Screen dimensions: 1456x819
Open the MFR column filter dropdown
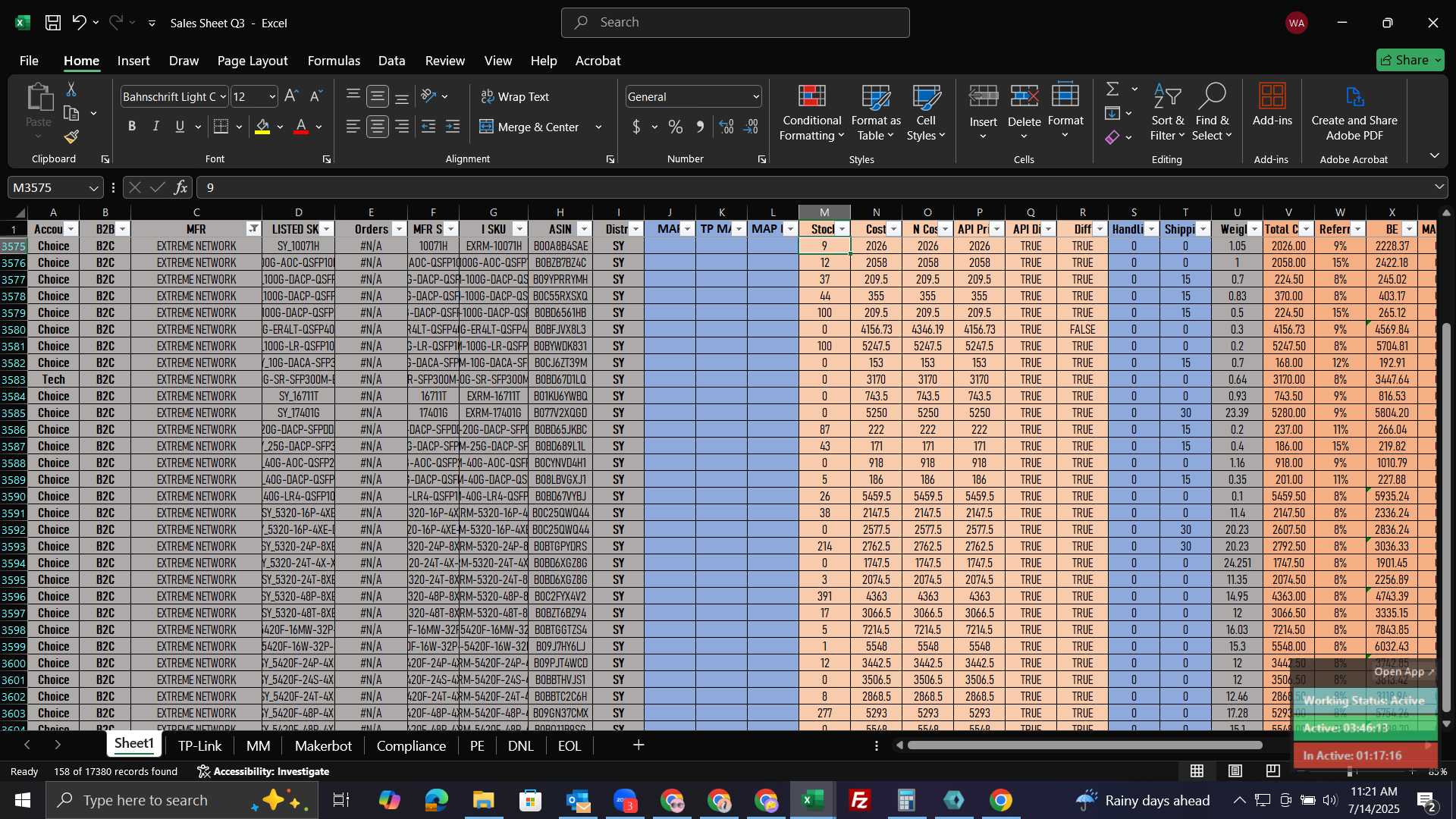[x=253, y=229]
